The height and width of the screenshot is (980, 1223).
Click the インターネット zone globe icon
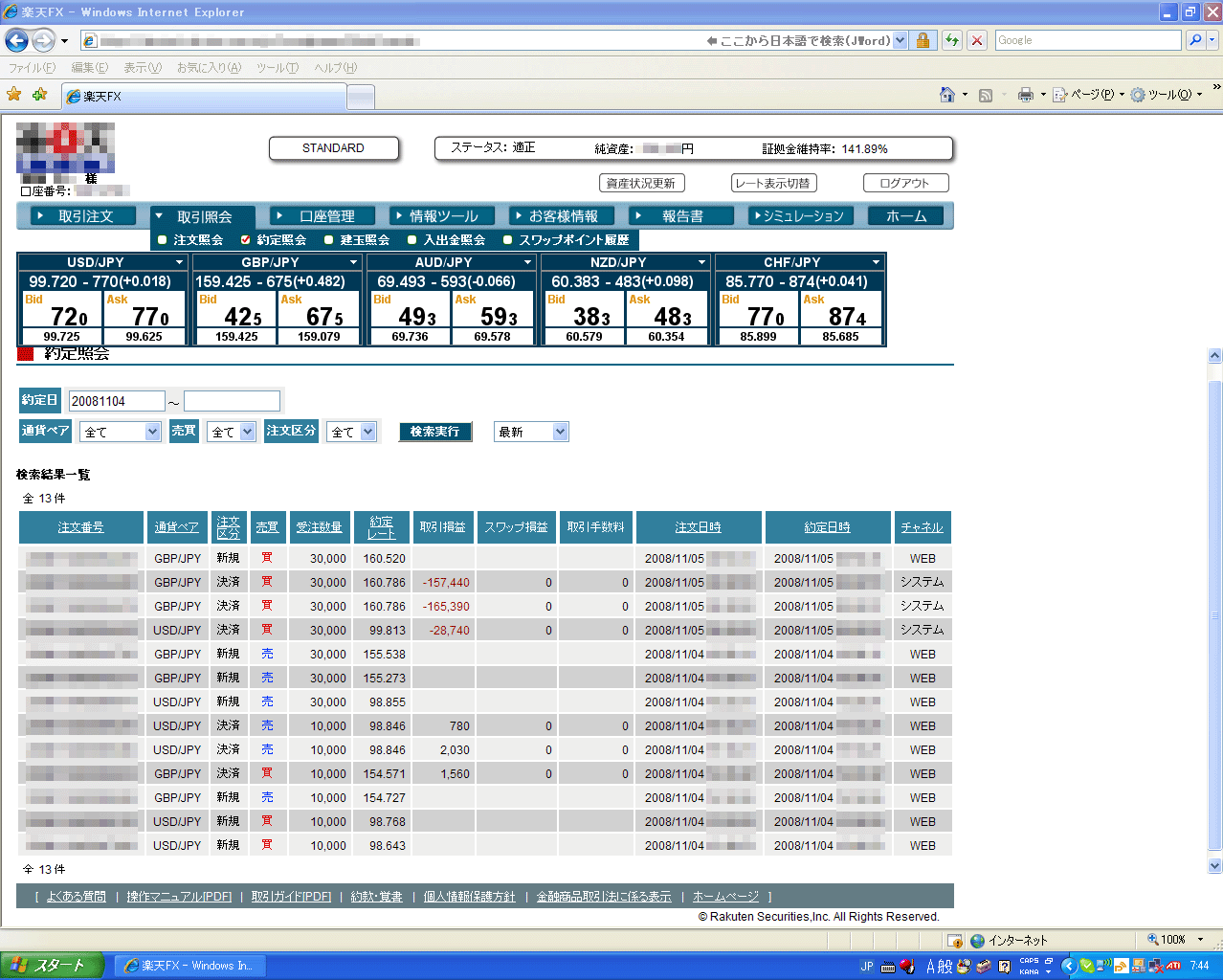click(978, 941)
